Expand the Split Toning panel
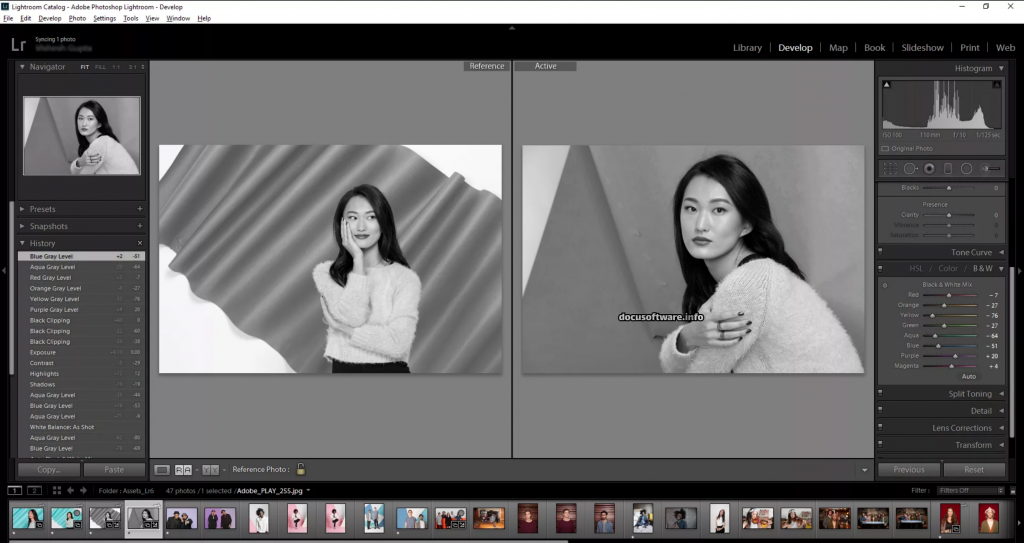Image resolution: width=1024 pixels, height=543 pixels. [1001, 394]
